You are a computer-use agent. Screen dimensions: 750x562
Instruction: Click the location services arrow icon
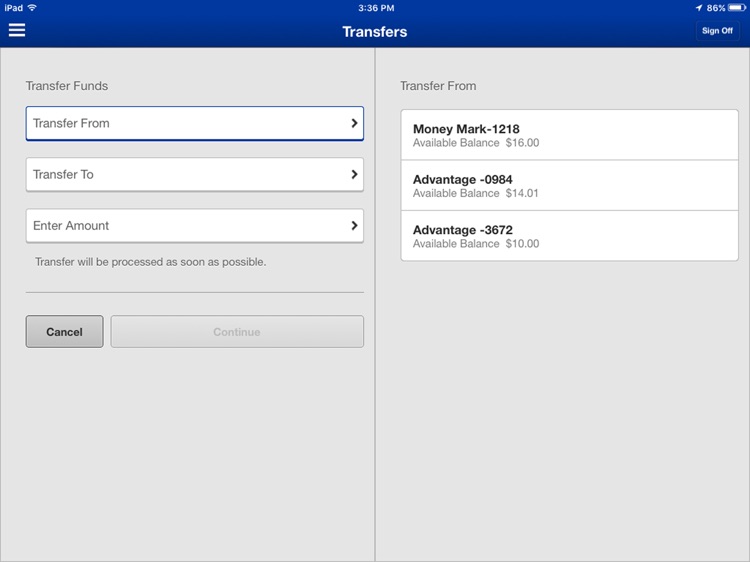point(699,8)
